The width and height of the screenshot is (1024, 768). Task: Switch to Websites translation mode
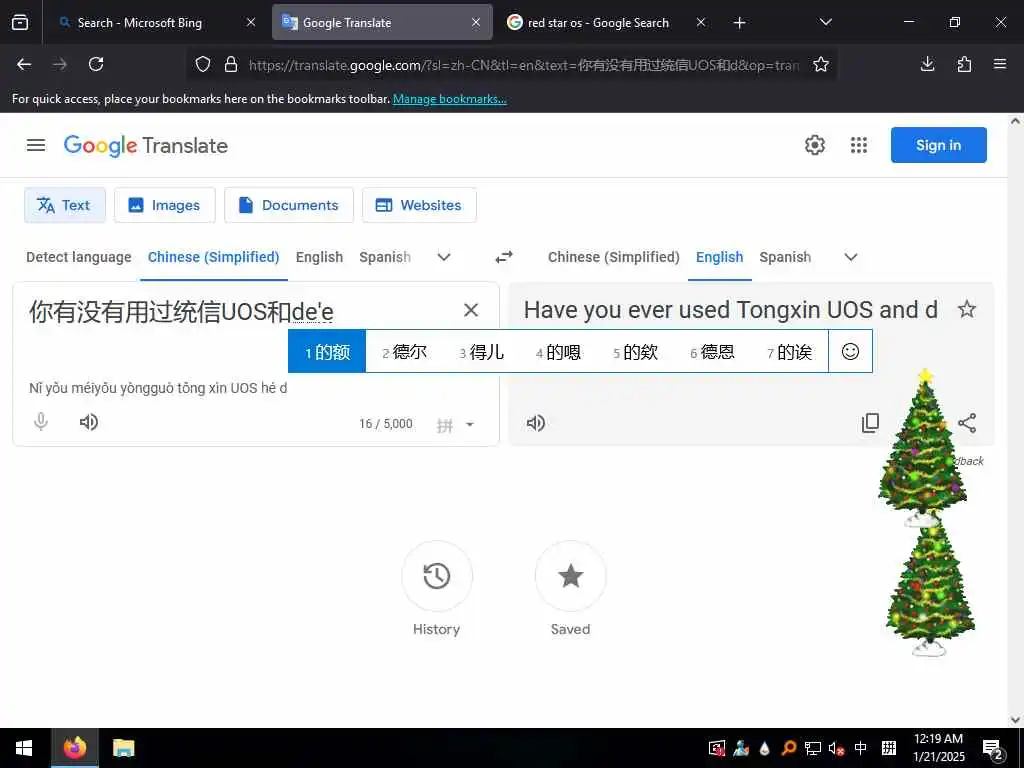pos(419,205)
